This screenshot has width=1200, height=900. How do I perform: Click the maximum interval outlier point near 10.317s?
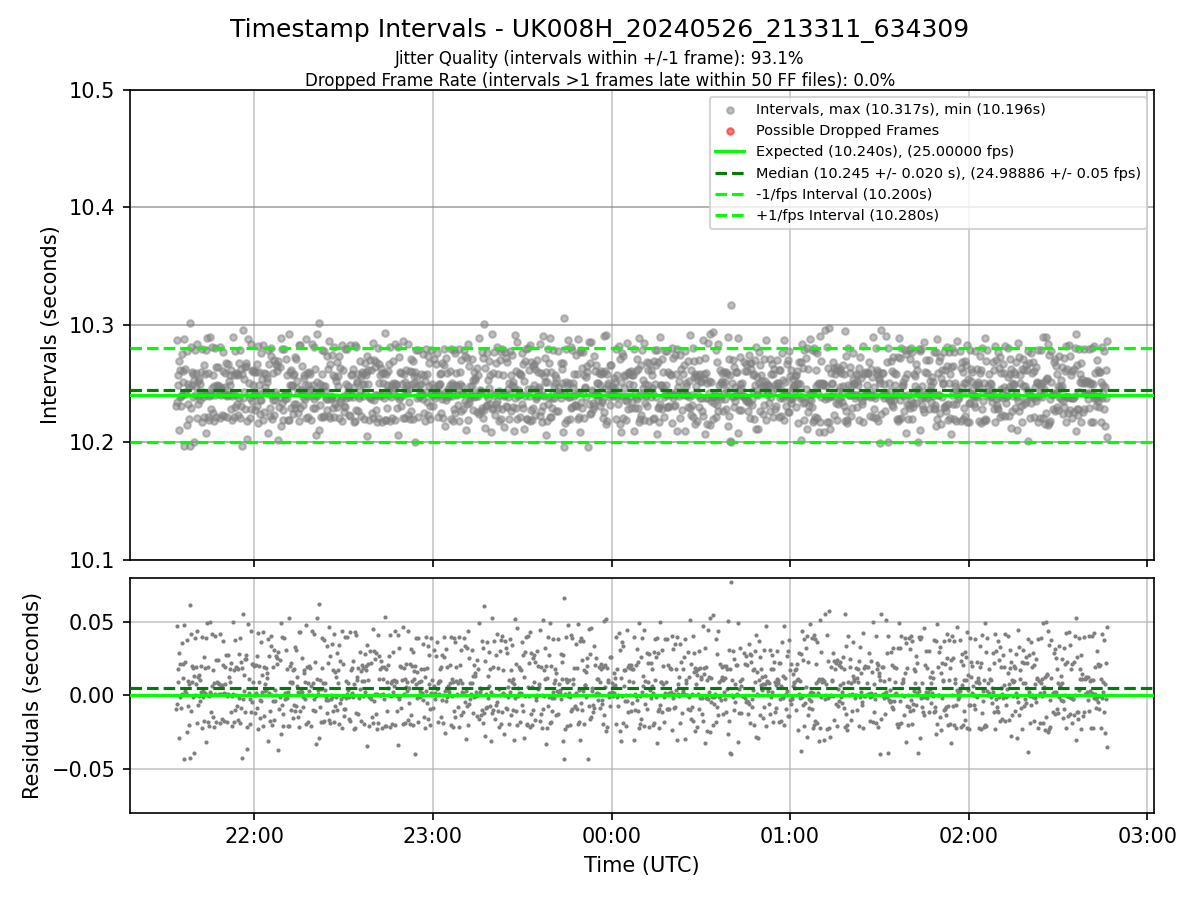point(731,305)
